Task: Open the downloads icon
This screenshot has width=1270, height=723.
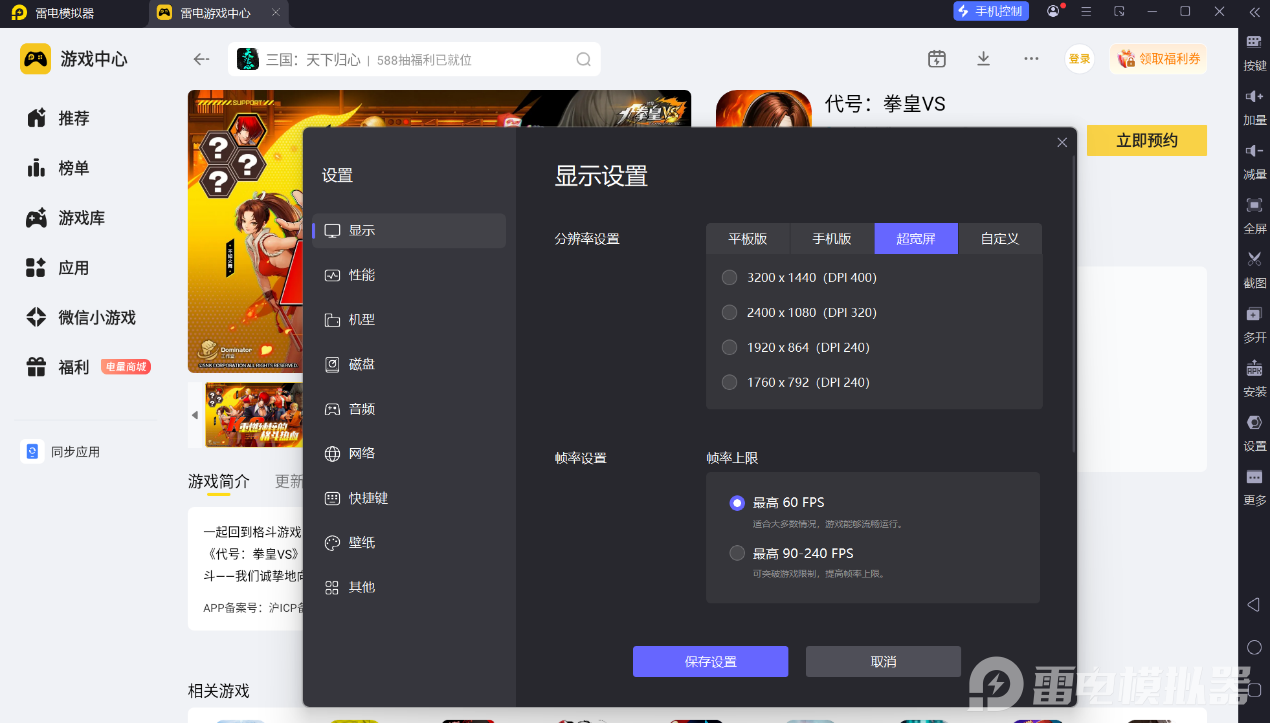Action: [x=983, y=59]
